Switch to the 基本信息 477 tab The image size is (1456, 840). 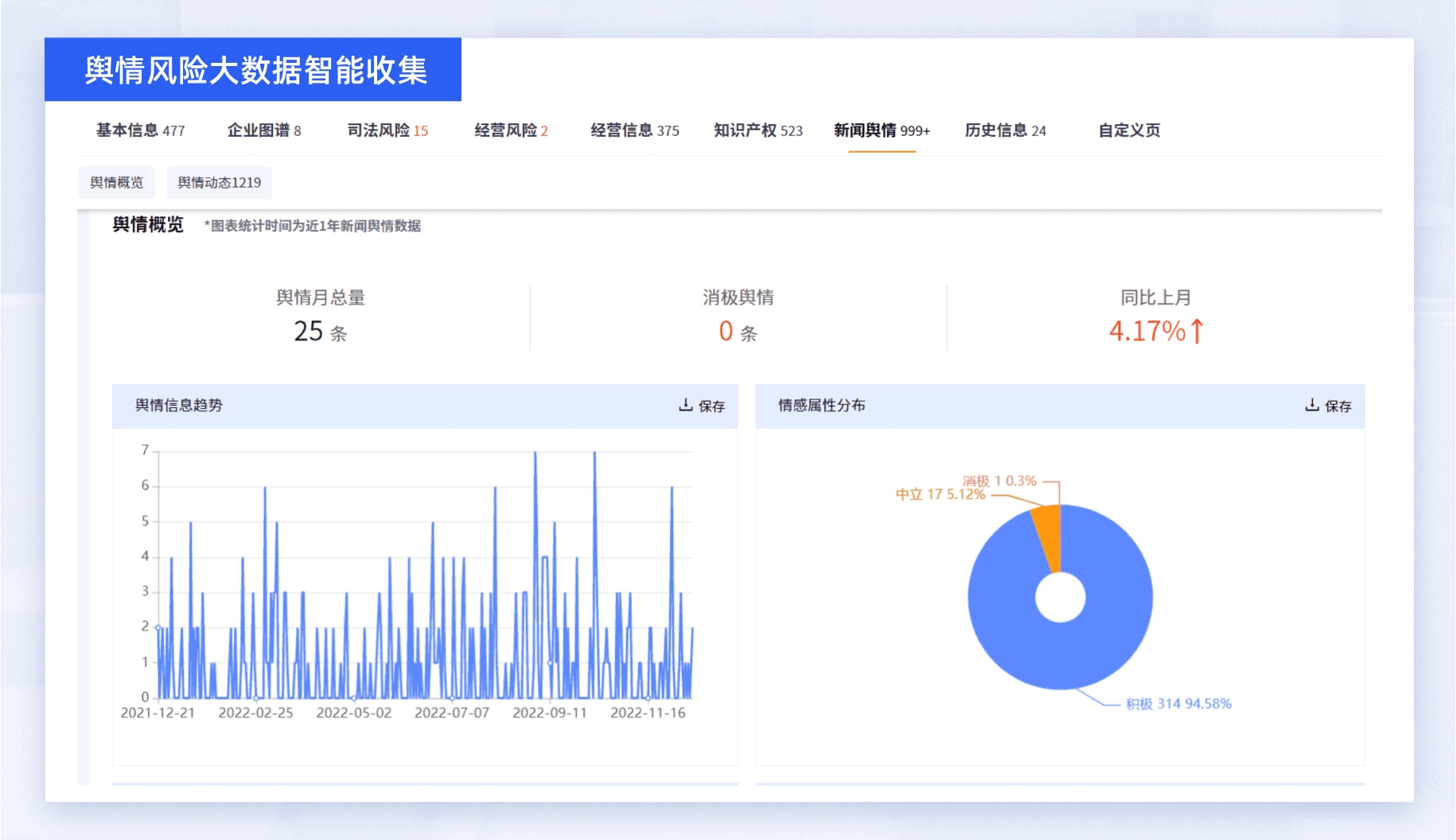(140, 130)
